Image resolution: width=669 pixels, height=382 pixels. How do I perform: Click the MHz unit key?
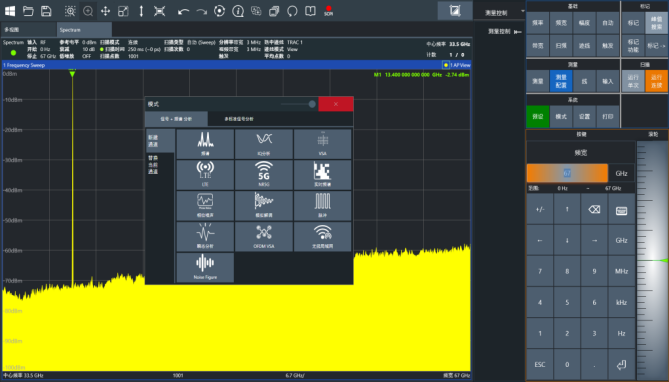point(621,271)
